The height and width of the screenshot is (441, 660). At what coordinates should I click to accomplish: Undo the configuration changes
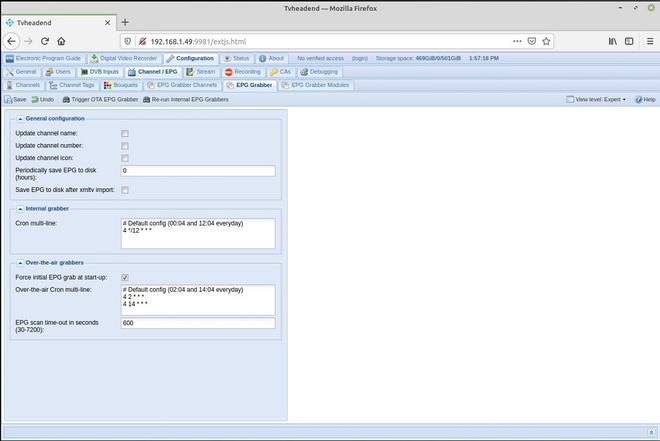(43, 100)
